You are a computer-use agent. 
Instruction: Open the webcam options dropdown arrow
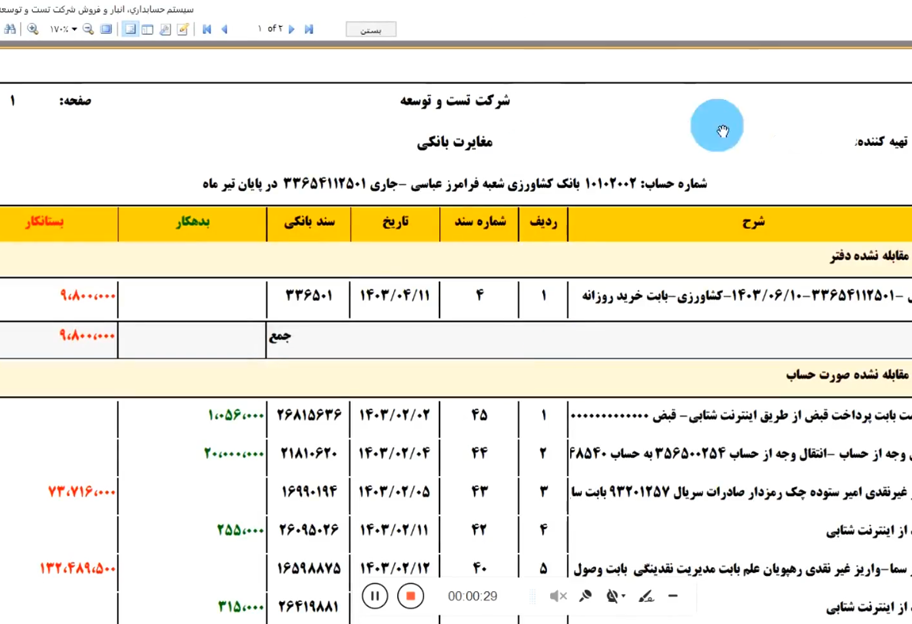tap(624, 596)
